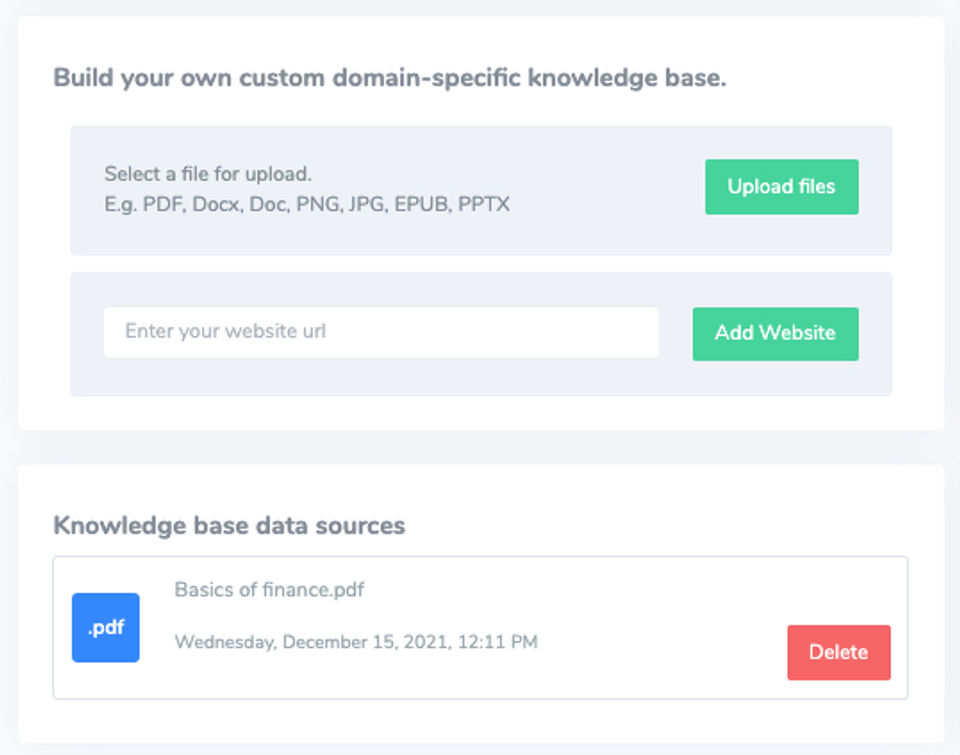
Task: Click the 'Knowledge base data sources' heading
Action: click(229, 525)
